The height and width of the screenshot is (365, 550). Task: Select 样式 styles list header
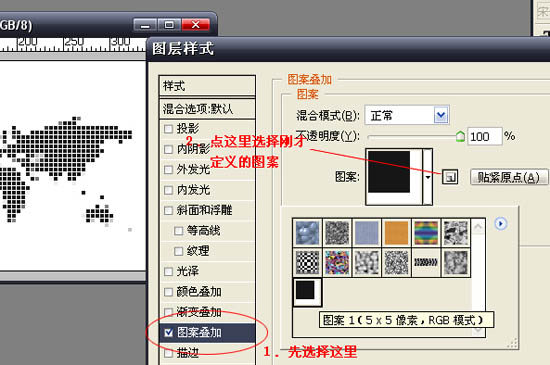pos(207,86)
